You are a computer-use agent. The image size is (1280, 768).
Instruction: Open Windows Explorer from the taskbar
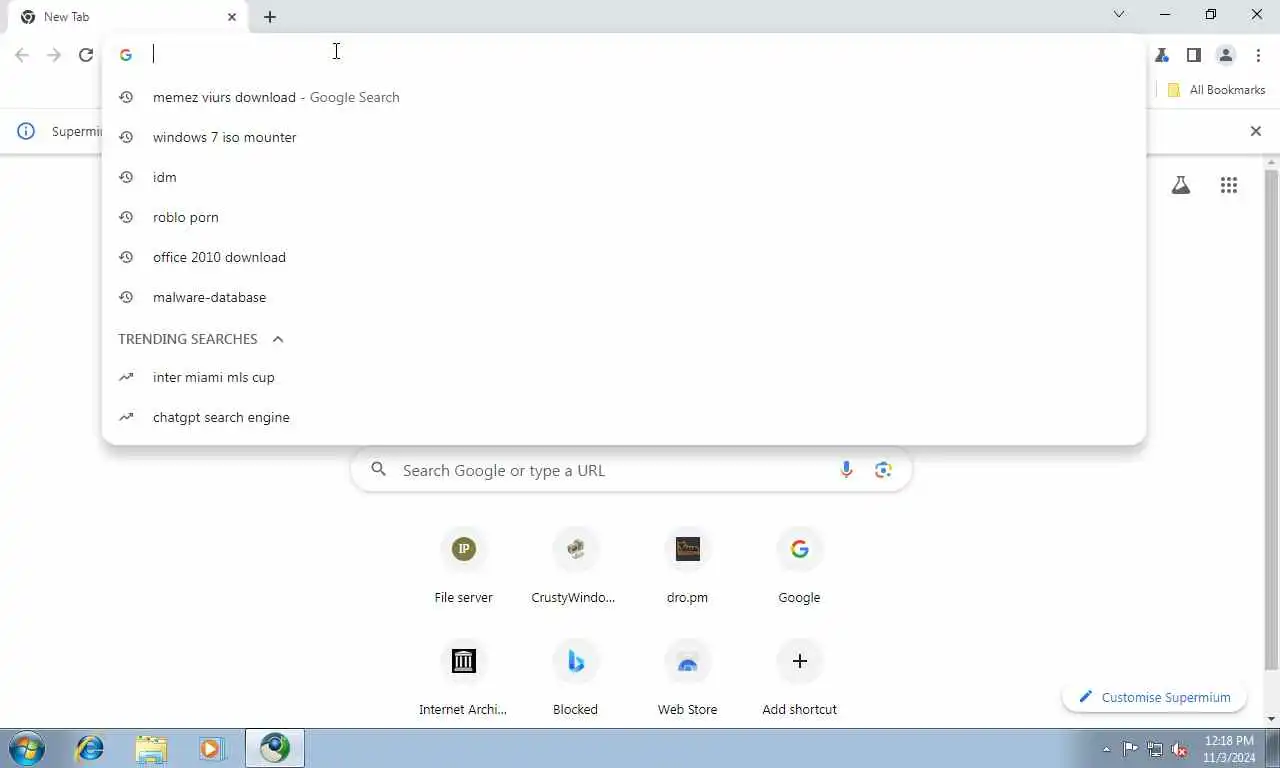(x=151, y=748)
